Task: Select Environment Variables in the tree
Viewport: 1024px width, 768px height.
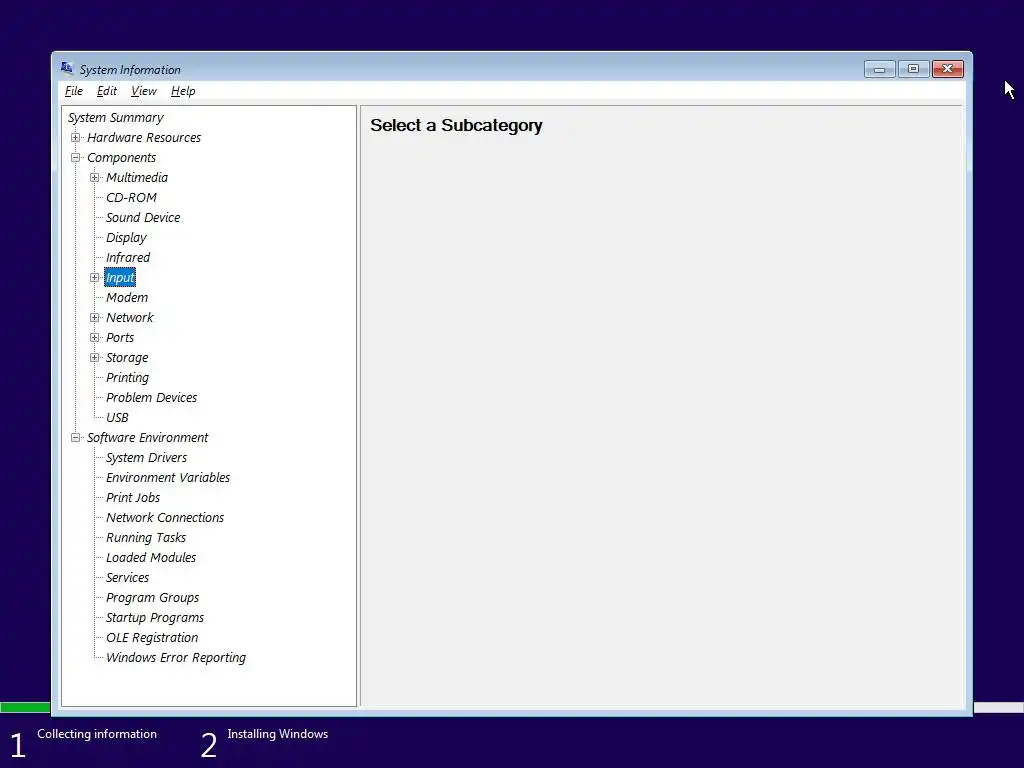Action: point(168,477)
